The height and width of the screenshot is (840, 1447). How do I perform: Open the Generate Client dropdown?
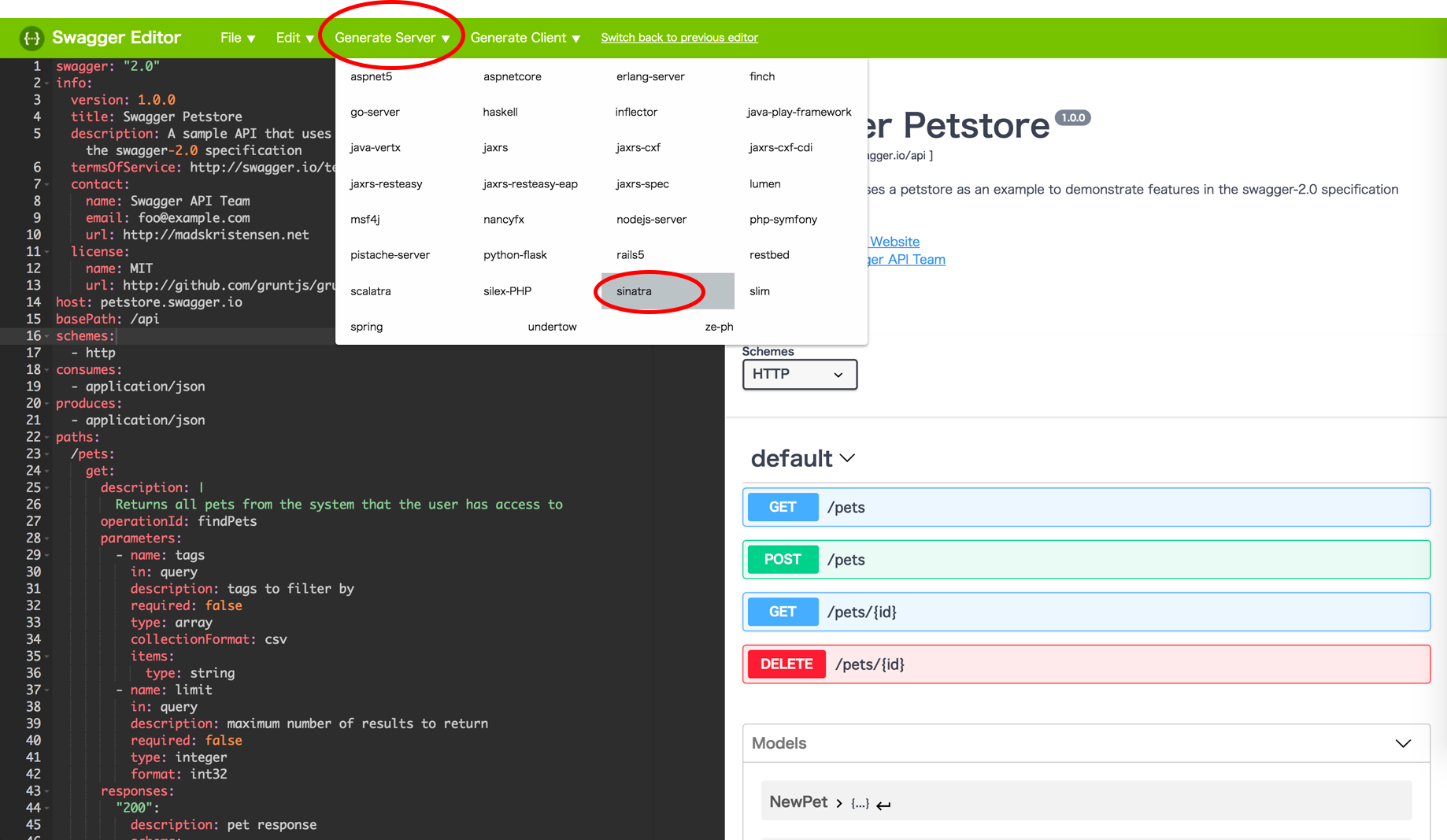[524, 37]
